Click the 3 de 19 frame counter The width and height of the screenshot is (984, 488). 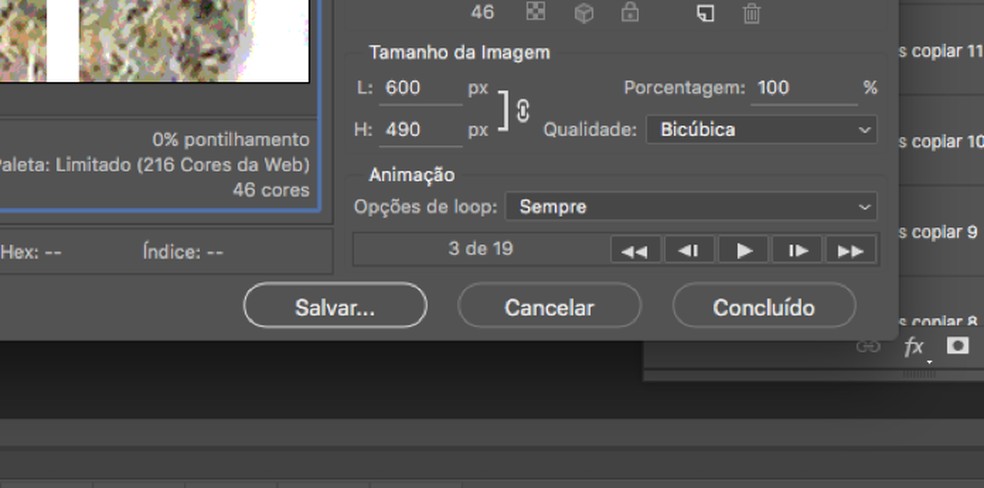coord(481,249)
